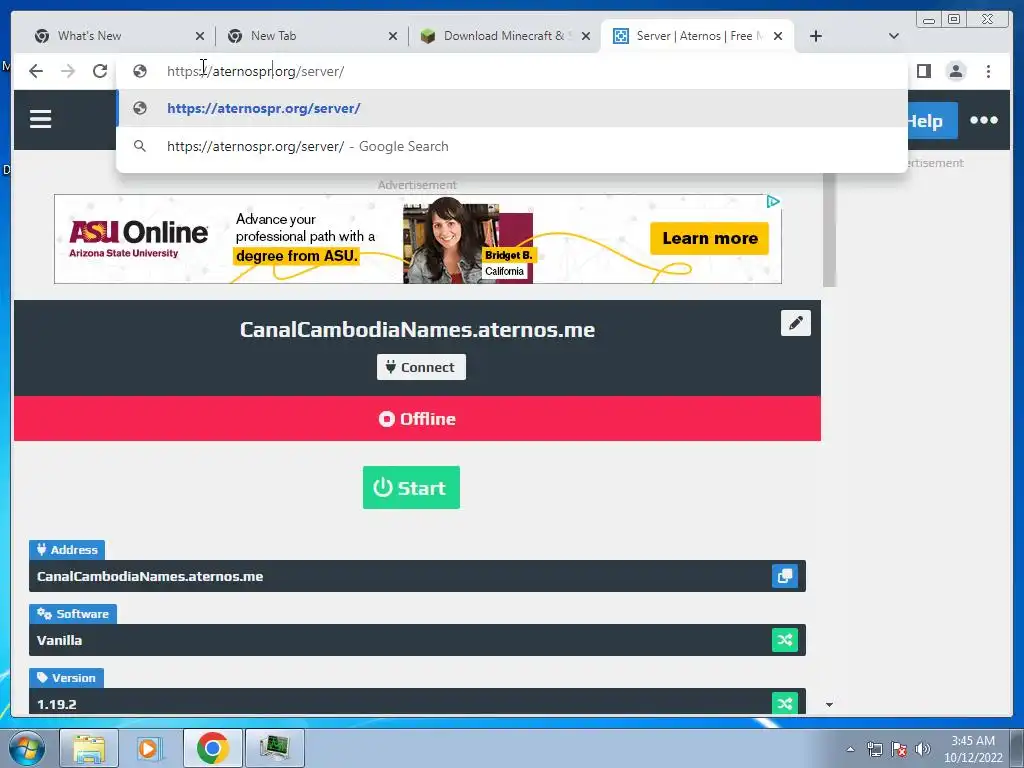Click the Help button
This screenshot has height=768, width=1024.
931,121
